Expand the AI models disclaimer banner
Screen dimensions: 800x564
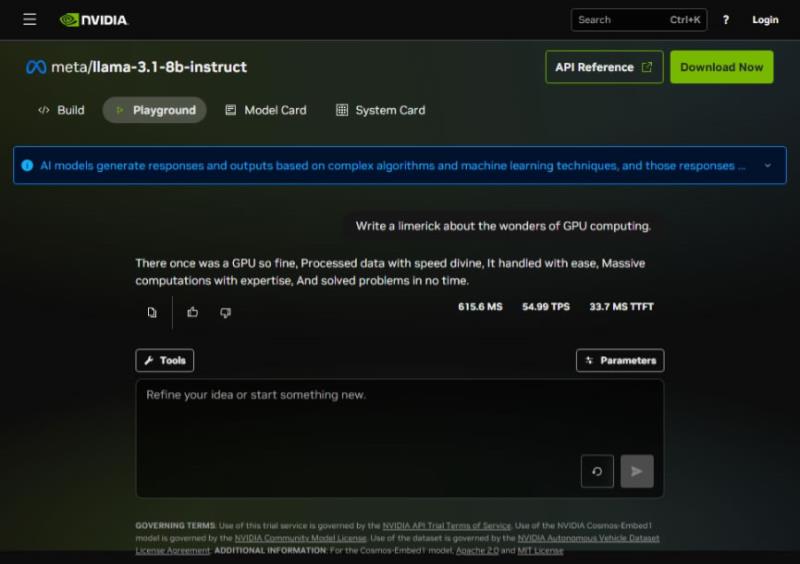[767, 165]
